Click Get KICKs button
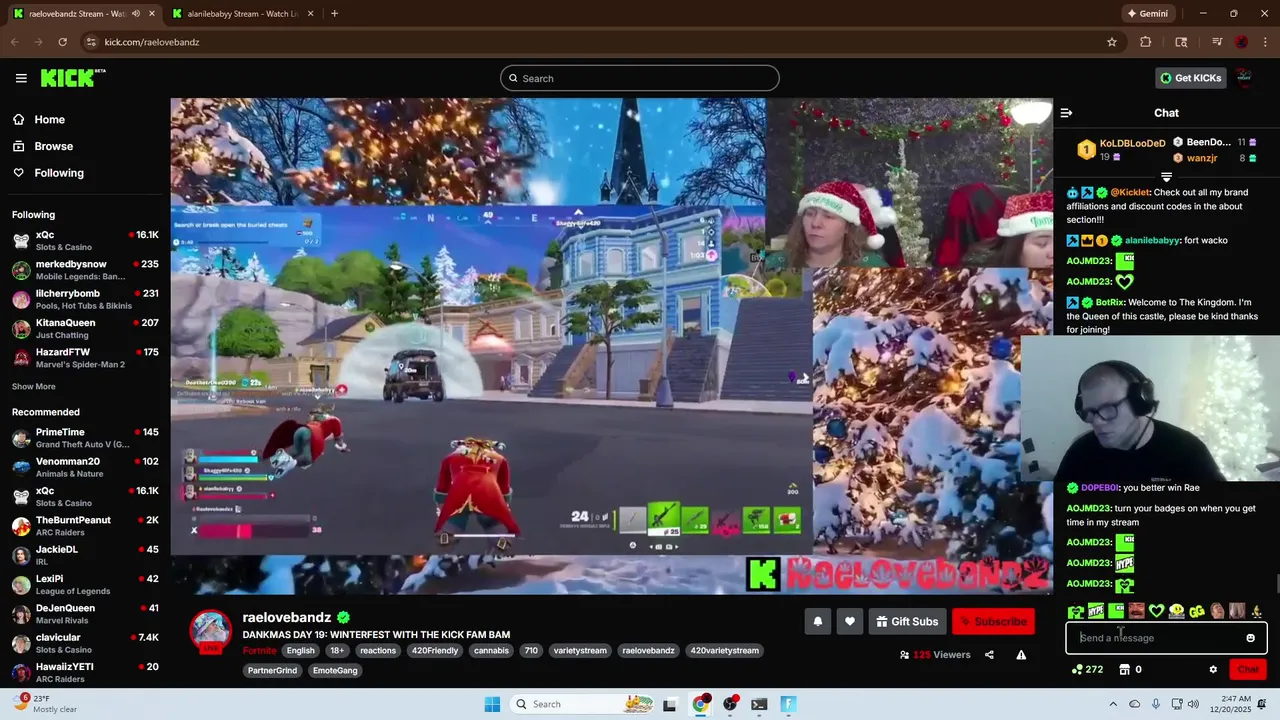1280x720 pixels. (1190, 78)
